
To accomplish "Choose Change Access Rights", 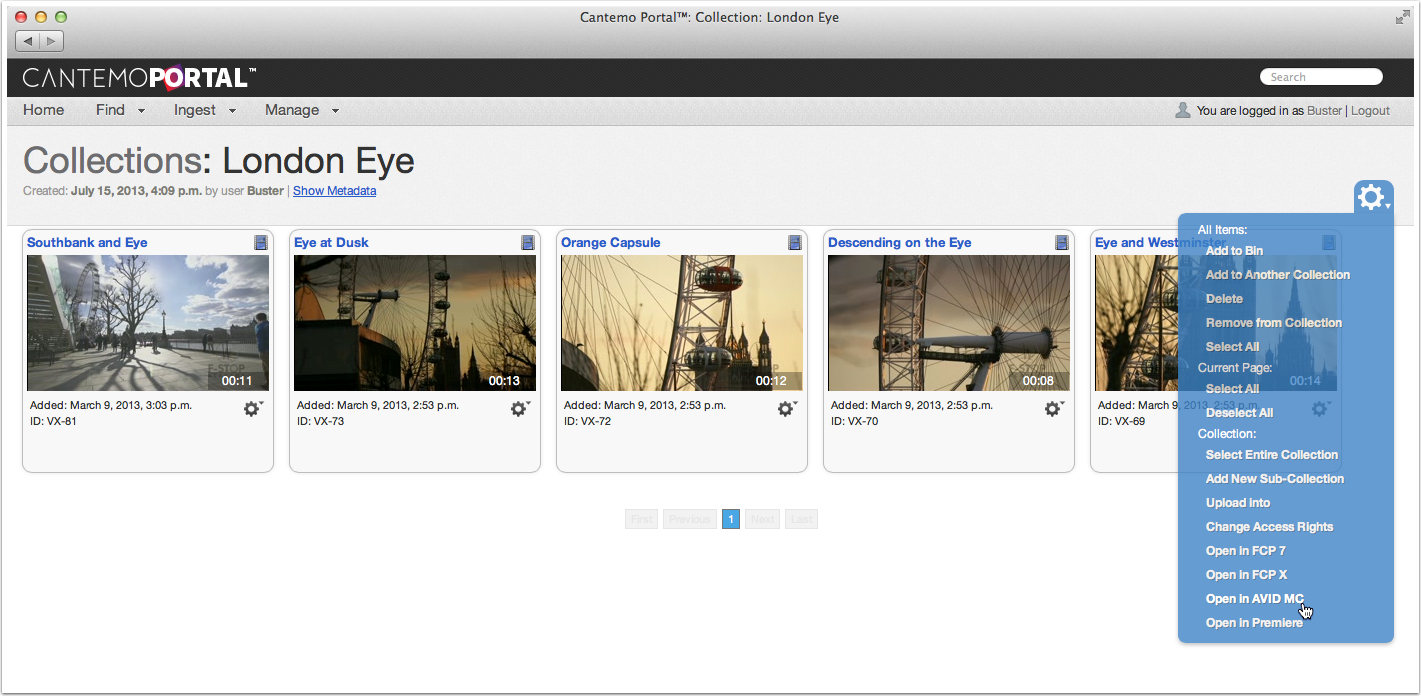I will click(1270, 527).
